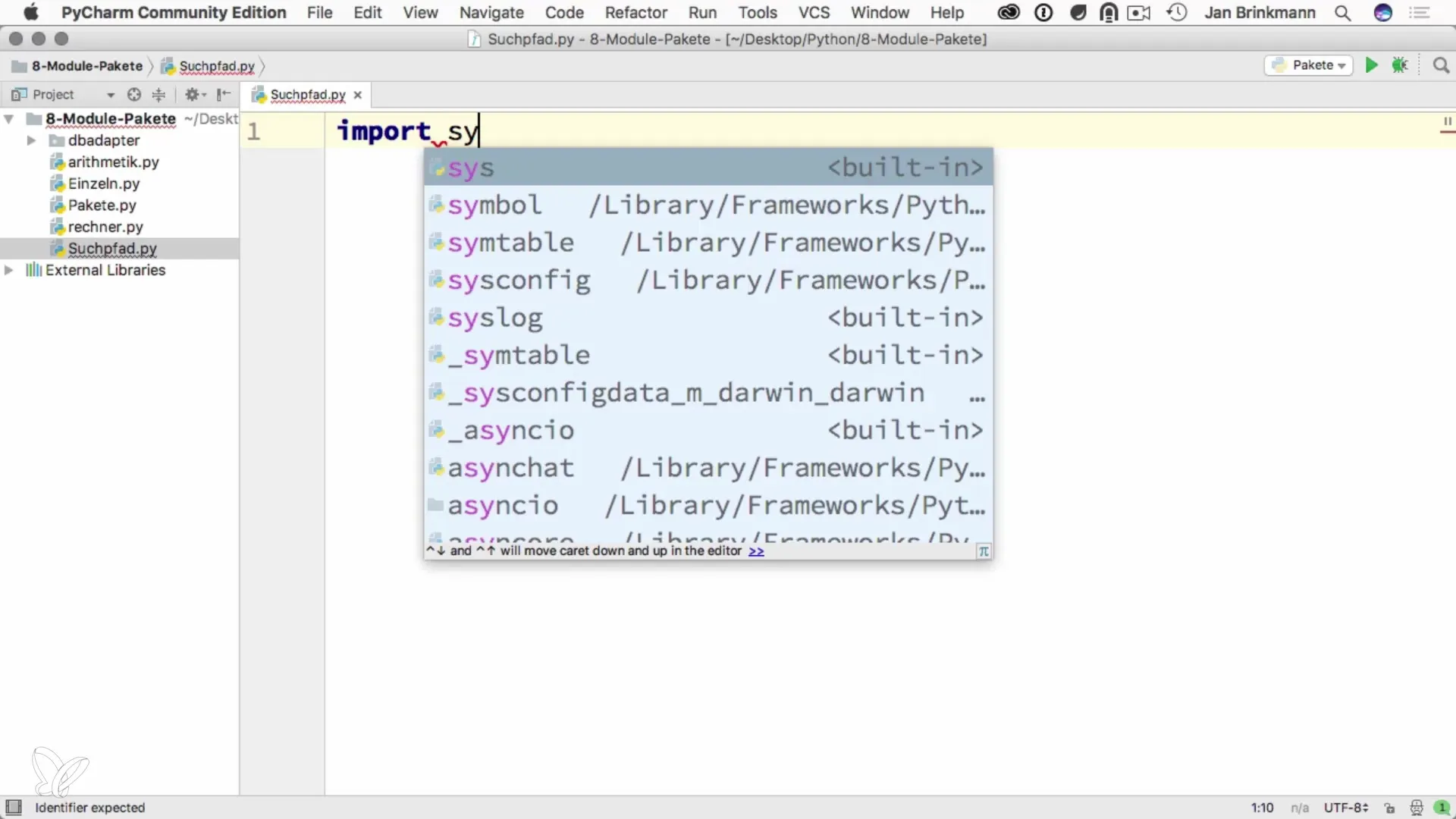
Task: Expand External Libraries node
Action: click(x=9, y=270)
